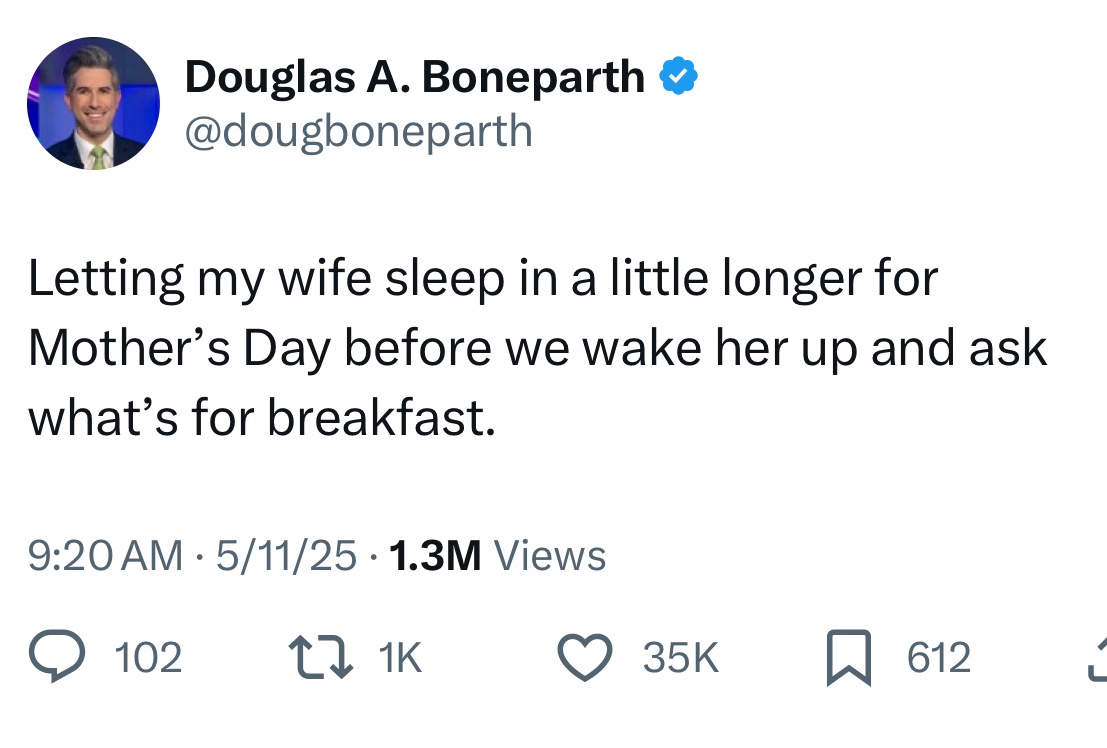Select the reply count showing 102
The image size is (1107, 748).
pos(150,658)
